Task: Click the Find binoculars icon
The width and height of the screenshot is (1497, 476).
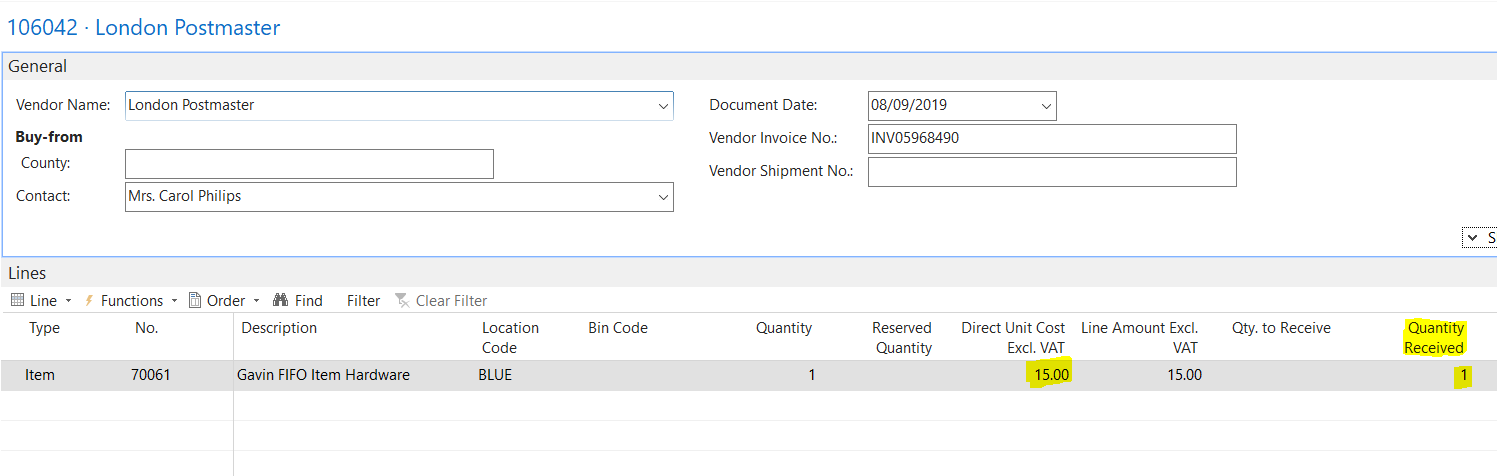Action: coord(281,300)
